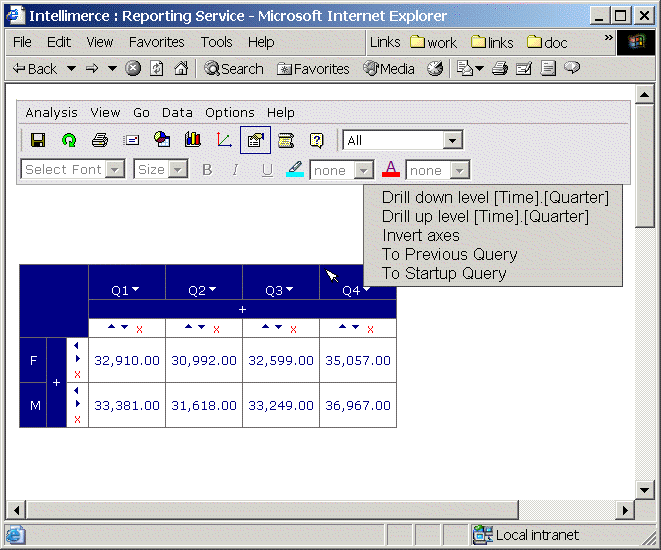Click sort ascending arrow under Q3

266,326
